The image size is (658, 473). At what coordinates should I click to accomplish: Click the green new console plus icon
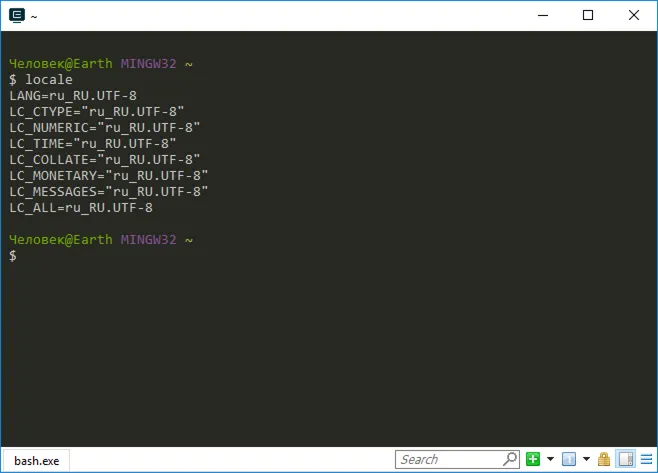[x=533, y=459]
